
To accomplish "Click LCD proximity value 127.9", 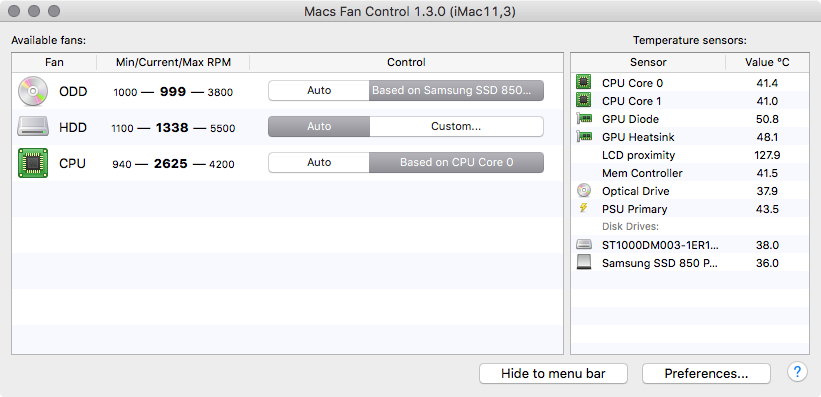I will 768,155.
